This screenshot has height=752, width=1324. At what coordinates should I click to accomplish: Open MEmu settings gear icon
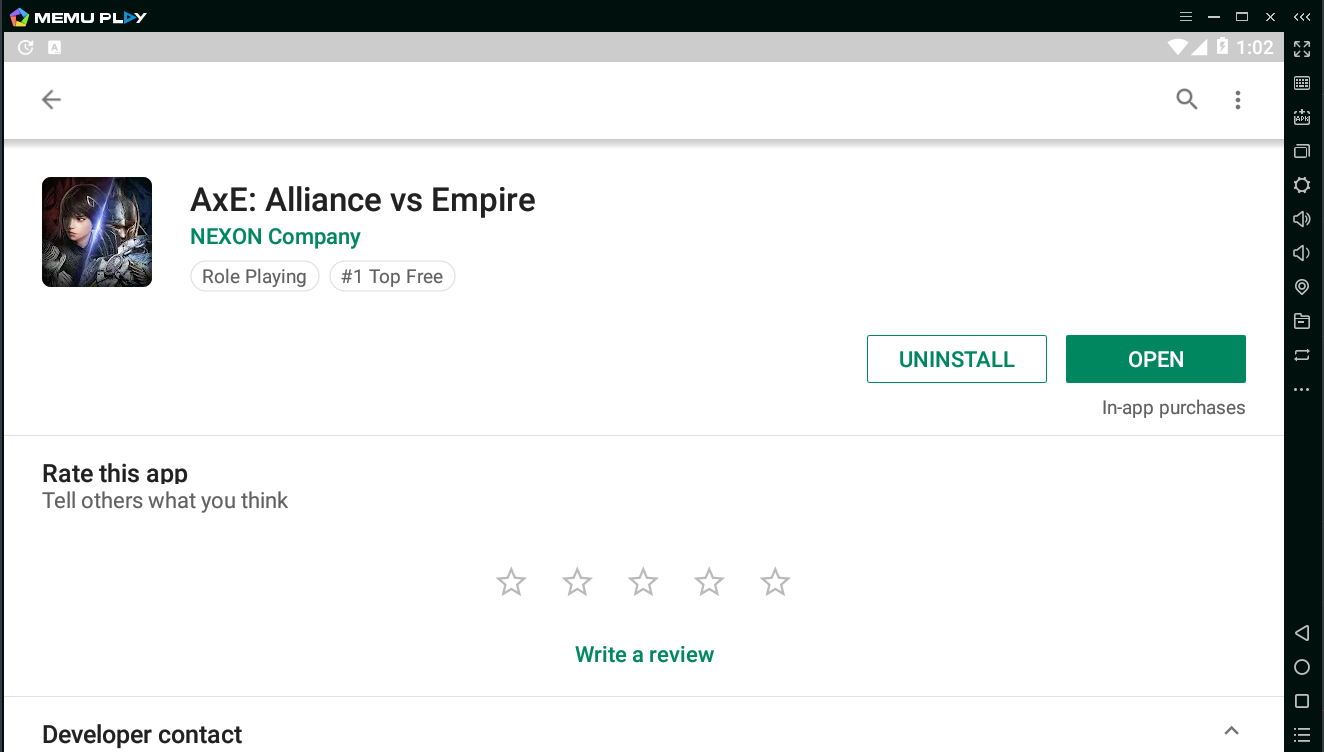pos(1302,185)
